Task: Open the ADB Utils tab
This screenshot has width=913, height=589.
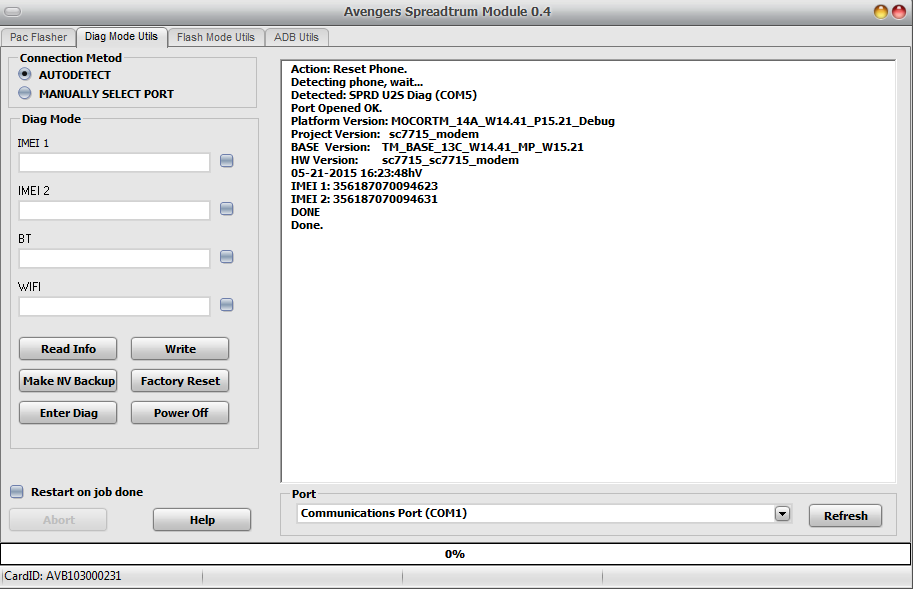Action: pos(296,37)
